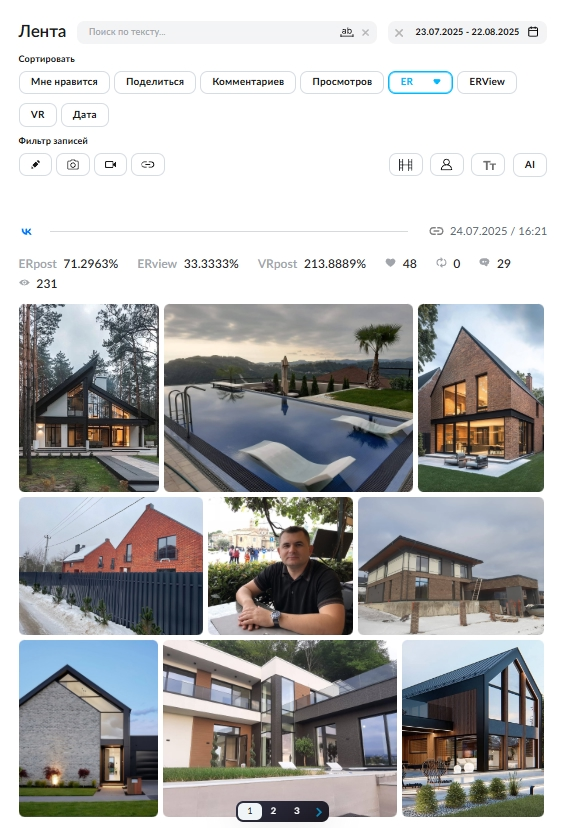Open the calendar date picker icon
This screenshot has width=562, height=828.
(533, 32)
